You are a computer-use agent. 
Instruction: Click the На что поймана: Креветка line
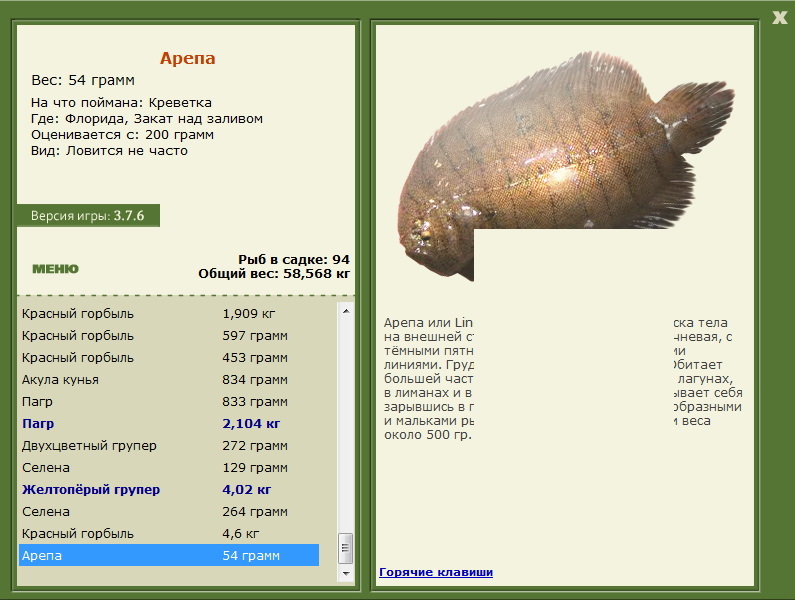(121, 102)
